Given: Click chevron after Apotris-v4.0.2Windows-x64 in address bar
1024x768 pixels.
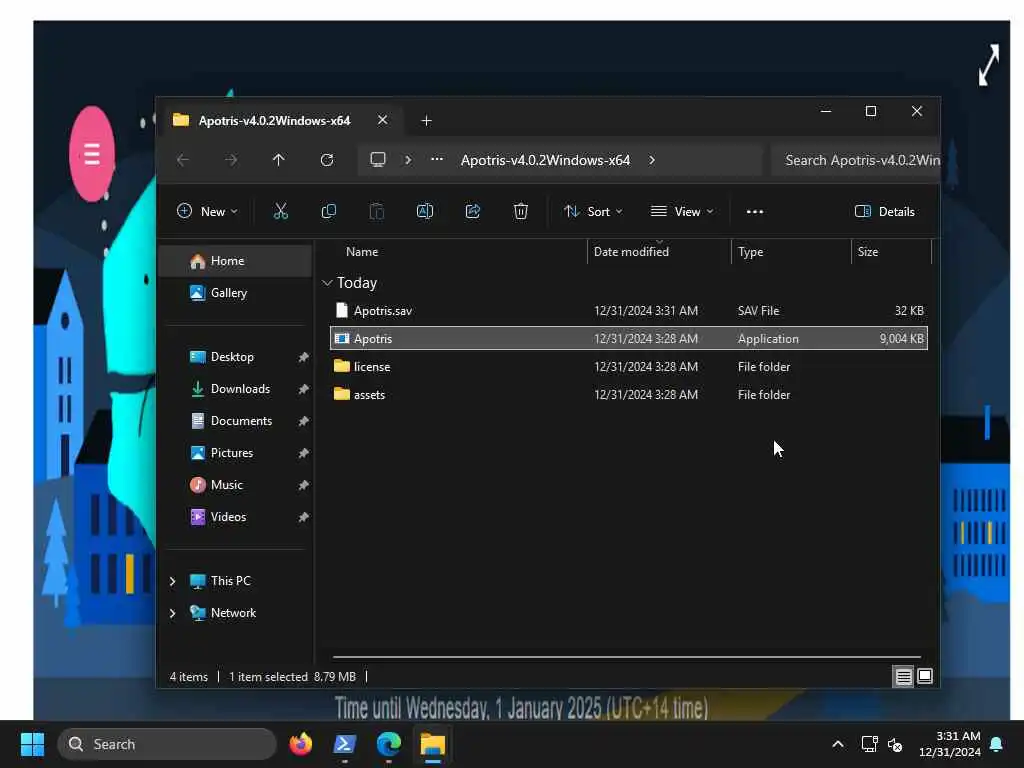Looking at the screenshot, I should tap(652, 160).
